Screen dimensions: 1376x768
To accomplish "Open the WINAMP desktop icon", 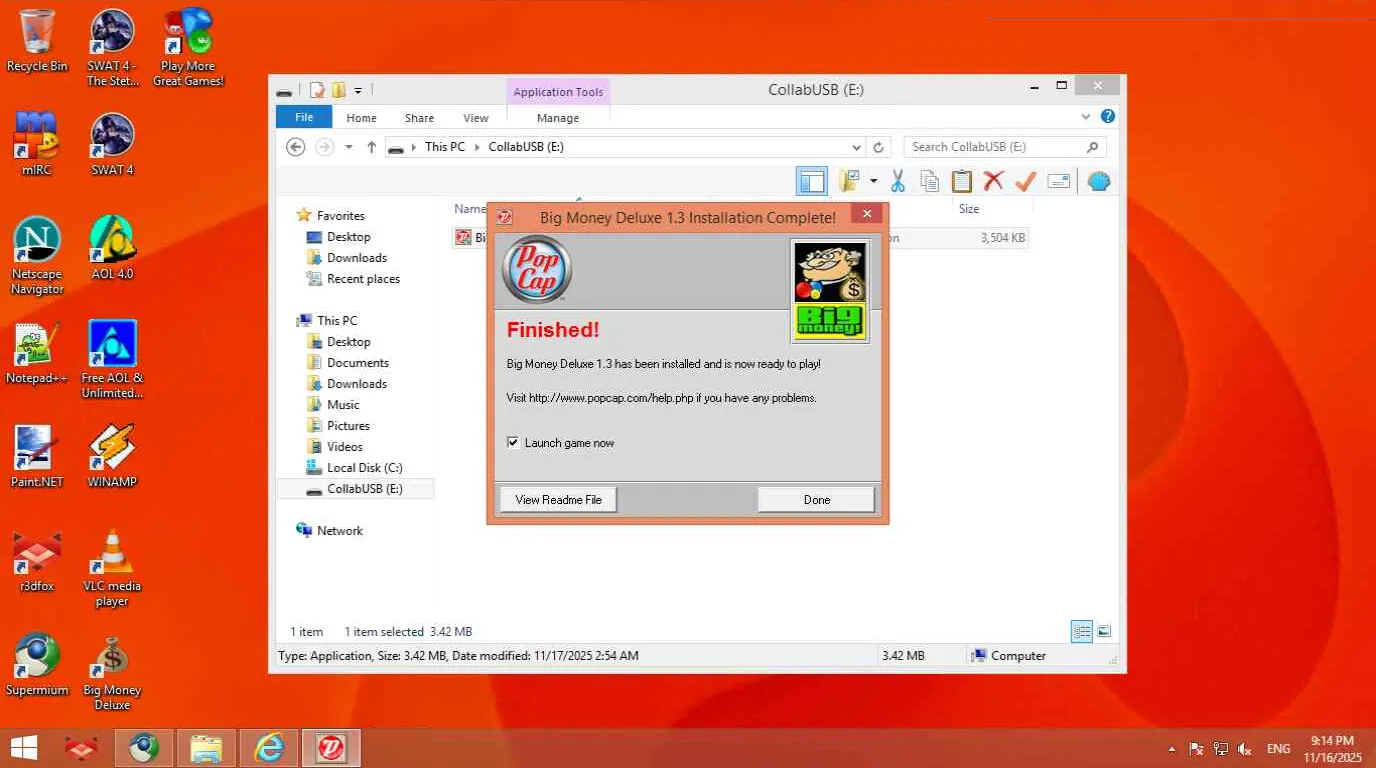I will pos(113,456).
